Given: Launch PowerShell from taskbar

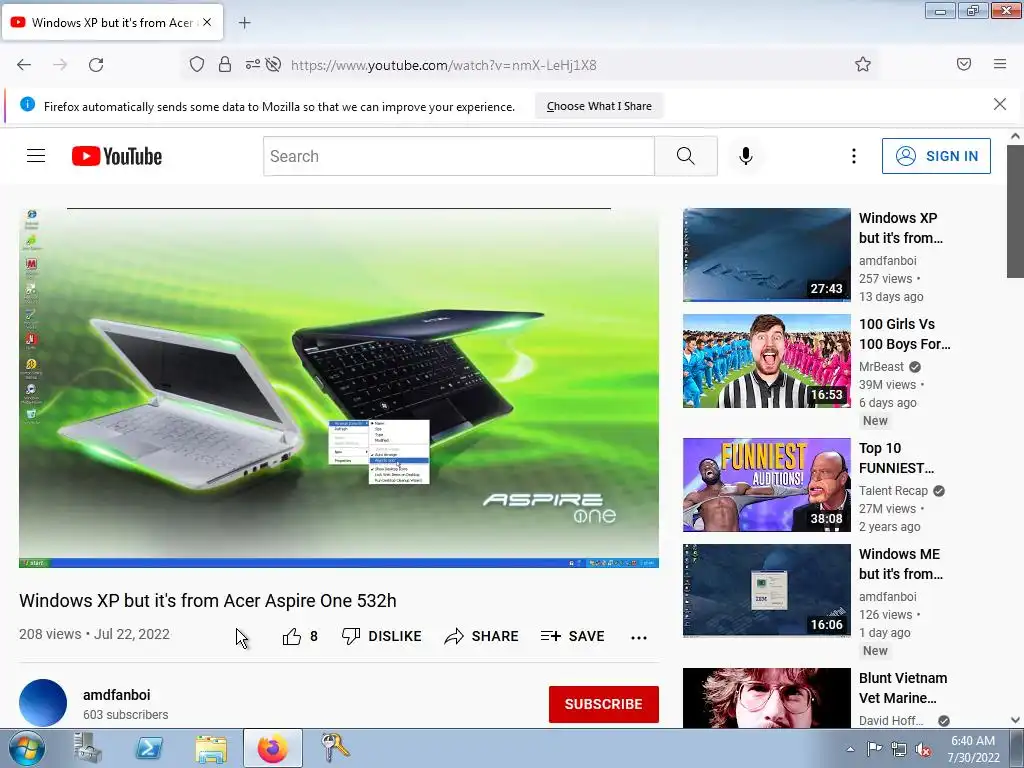Looking at the screenshot, I should point(149,748).
